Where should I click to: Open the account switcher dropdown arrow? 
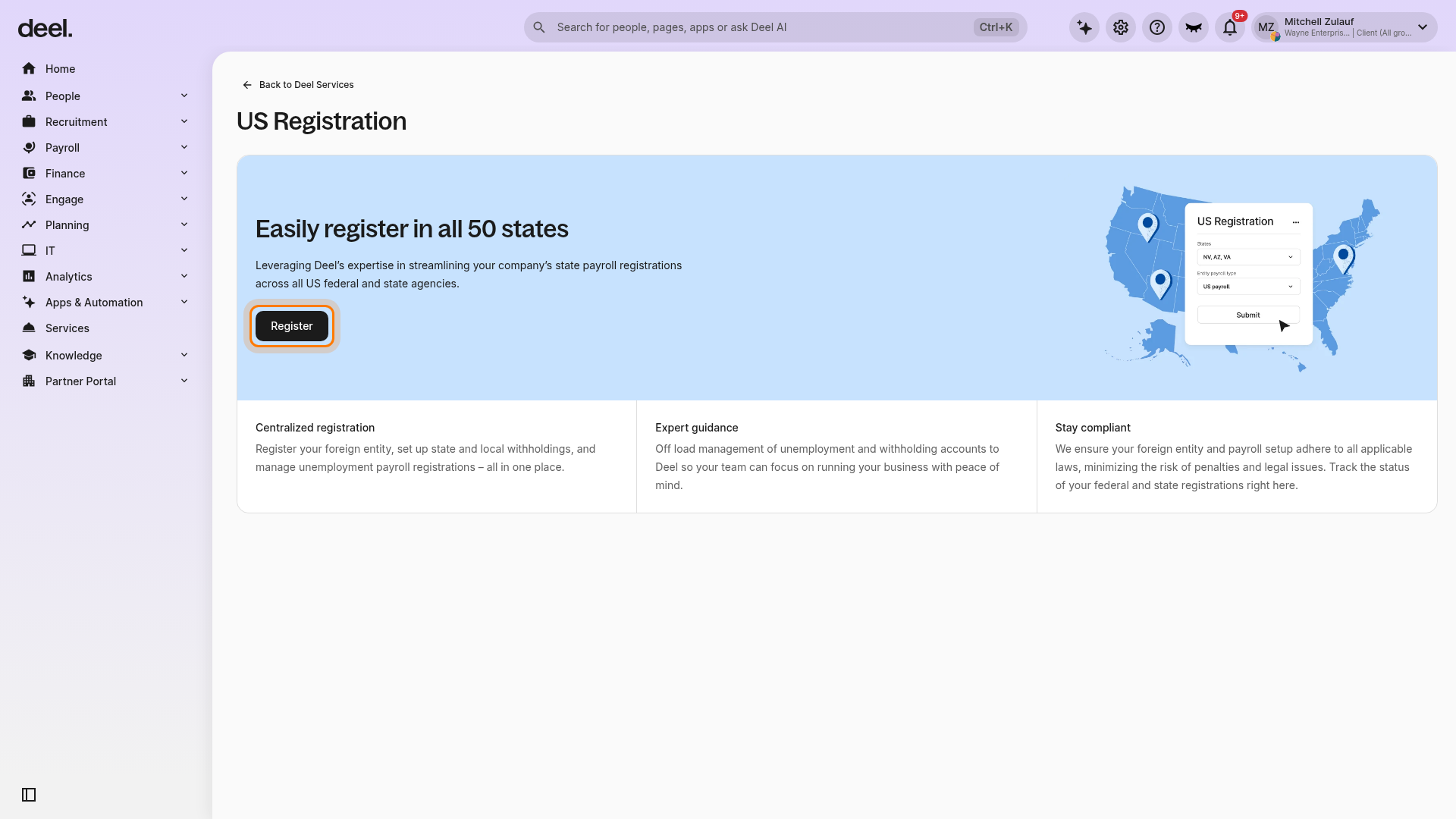coord(1423,27)
